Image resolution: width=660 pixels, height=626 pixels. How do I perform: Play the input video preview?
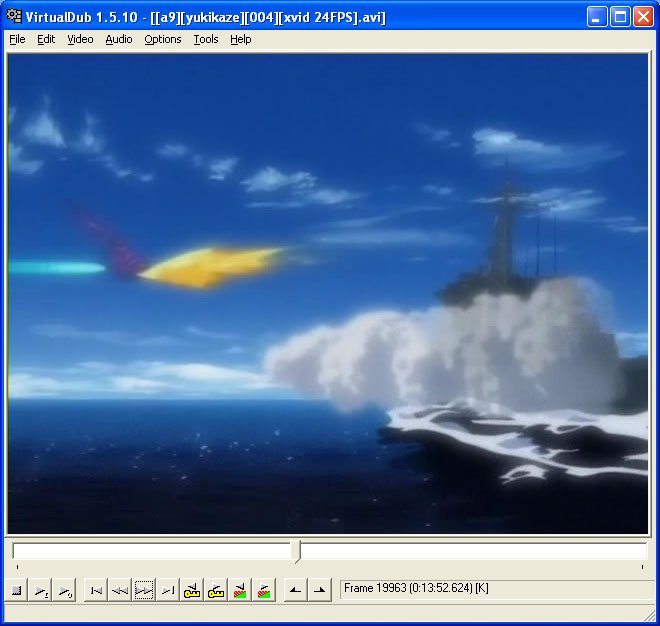point(41,591)
